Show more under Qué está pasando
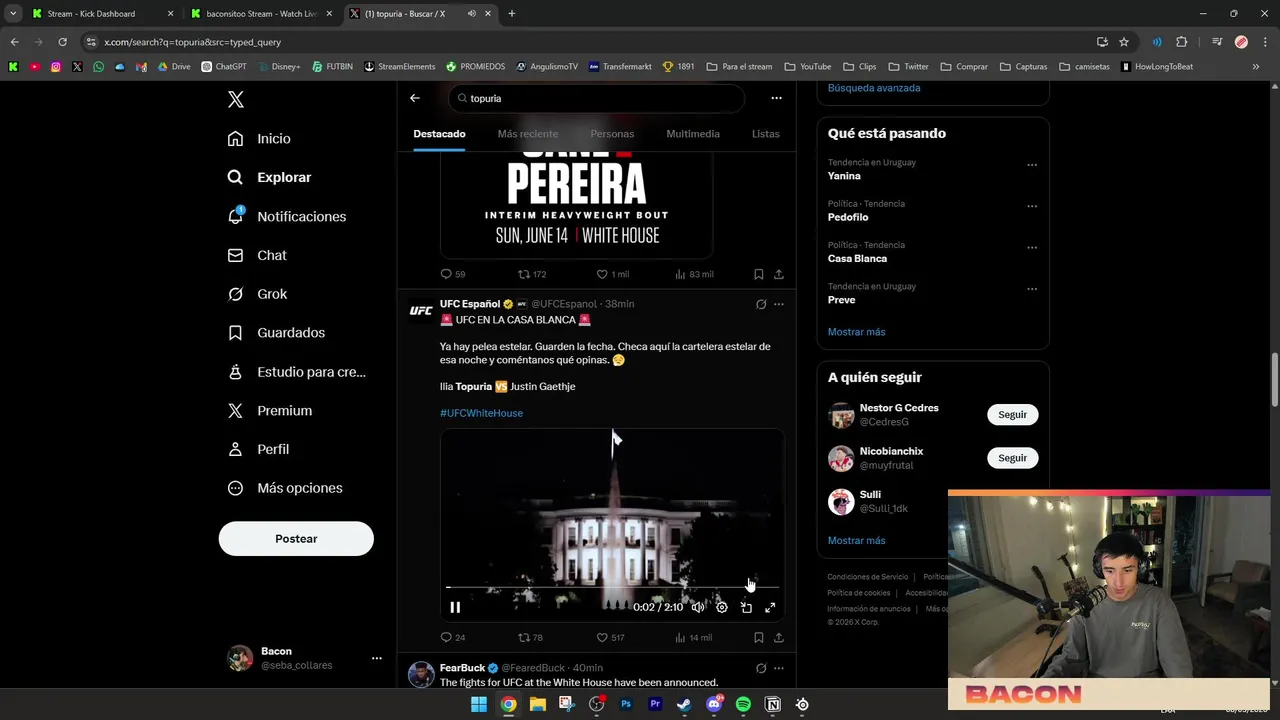Viewport: 1280px width, 720px height. pos(856,332)
